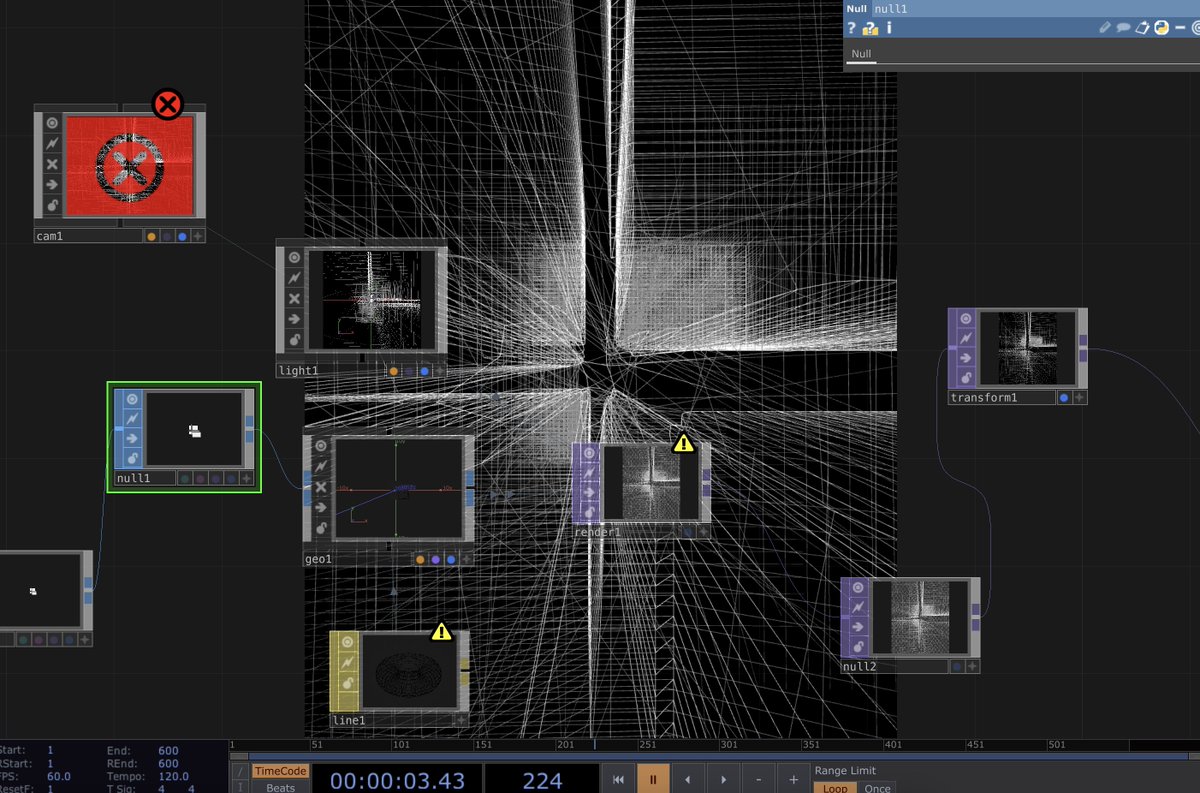Click the plus icon on light1 node footer
Image resolution: width=1200 pixels, height=793 pixels.
click(x=439, y=371)
